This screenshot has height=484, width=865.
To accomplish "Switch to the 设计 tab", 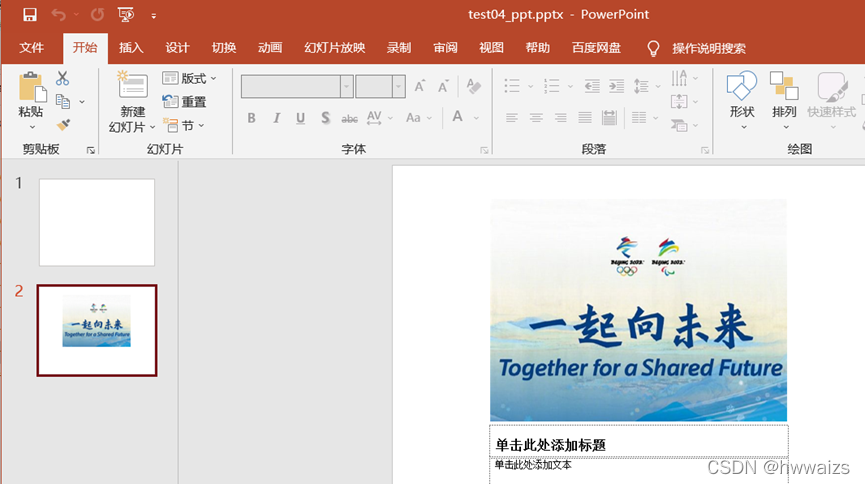I will [177, 48].
